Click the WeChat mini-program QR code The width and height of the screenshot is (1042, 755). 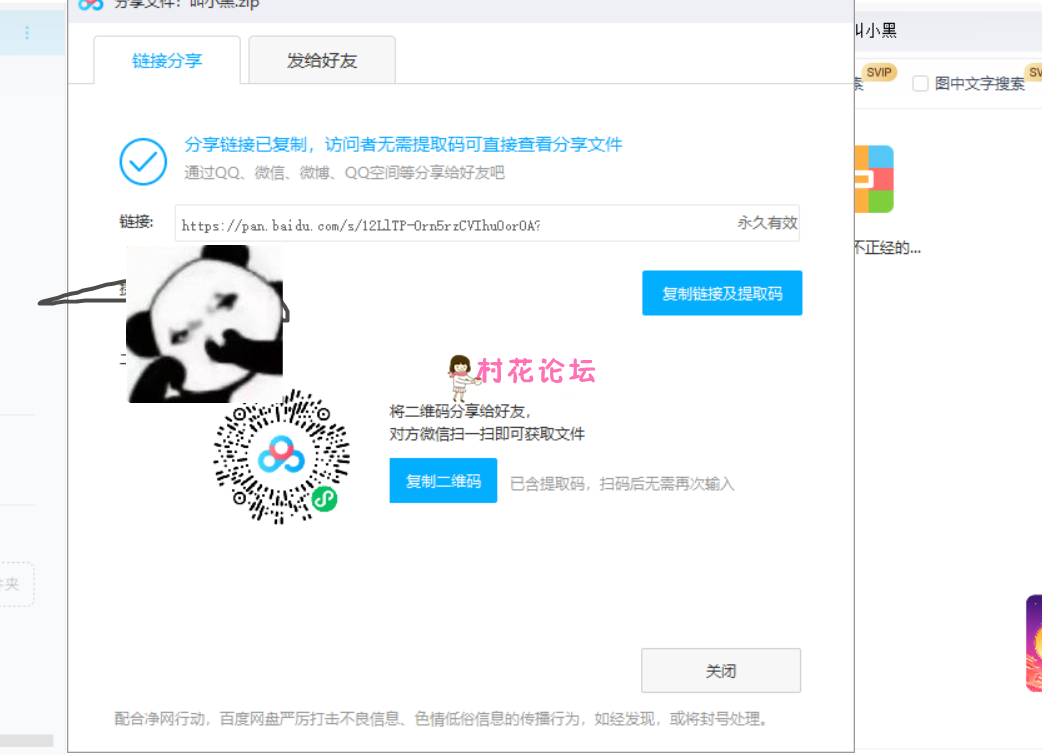tap(282, 457)
